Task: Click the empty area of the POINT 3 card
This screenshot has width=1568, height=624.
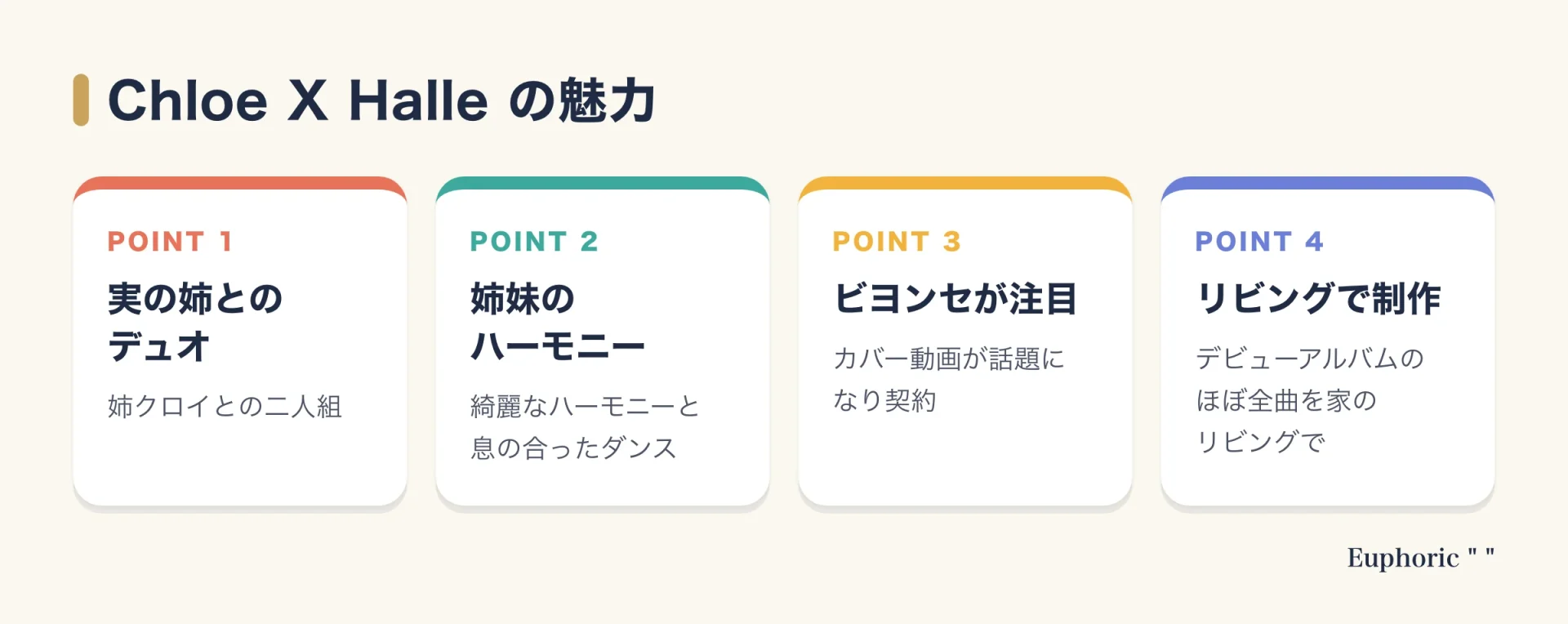Action: [965, 461]
